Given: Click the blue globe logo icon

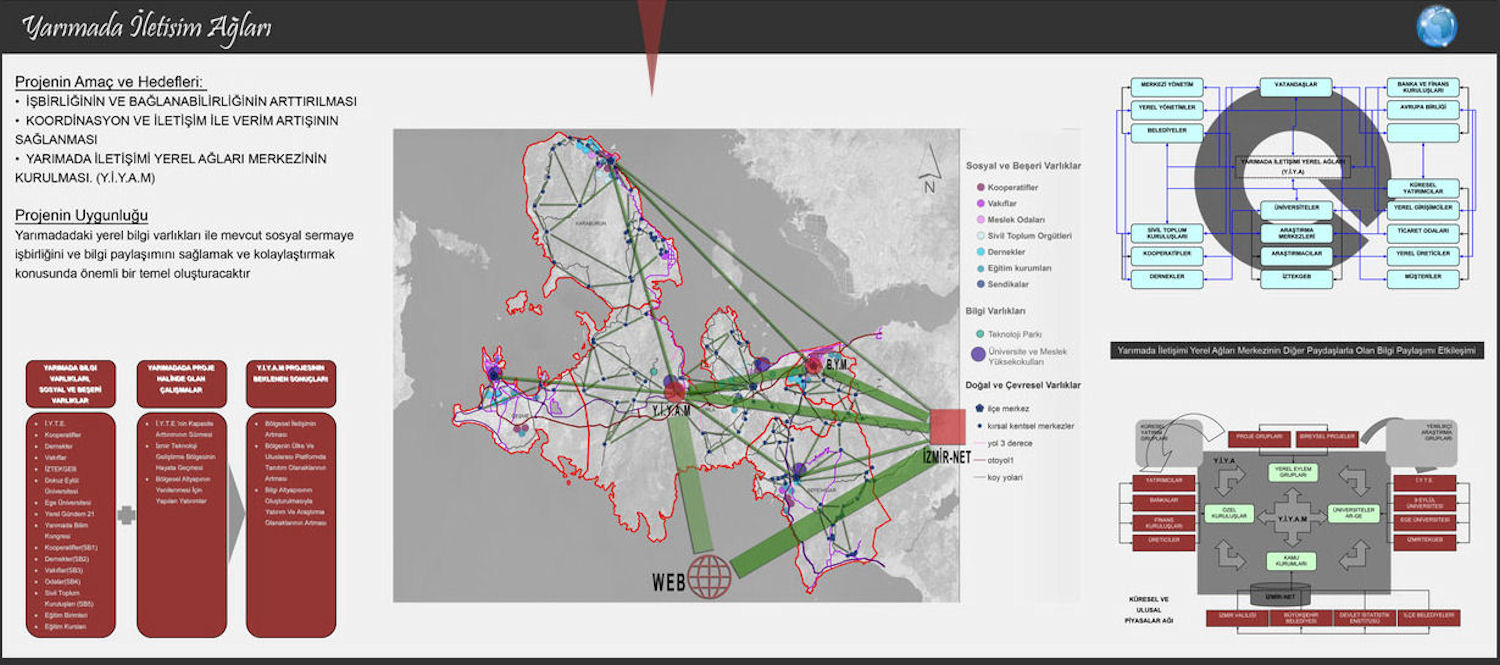Looking at the screenshot, I should coord(1437,26).
